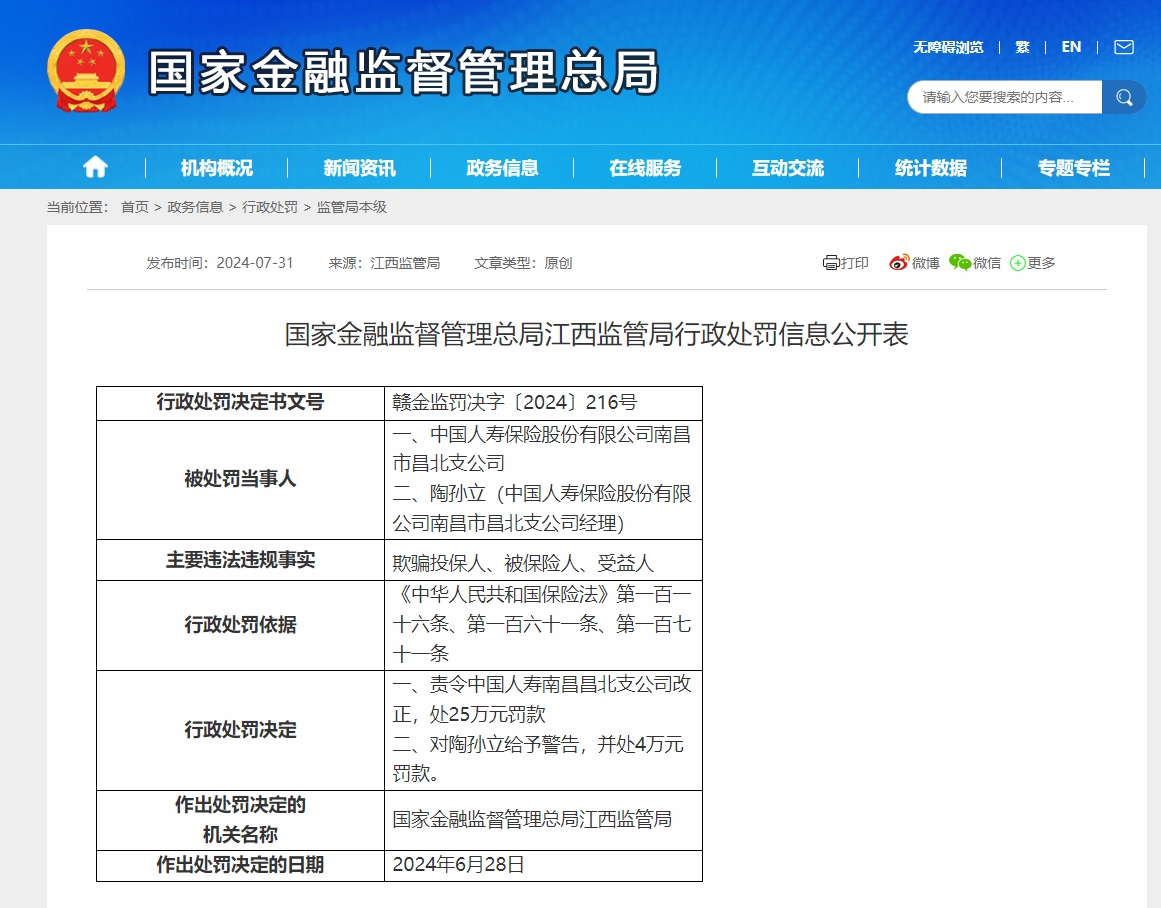Open the 新闻资讯 menu
Image resolution: width=1161 pixels, height=908 pixels.
click(359, 168)
